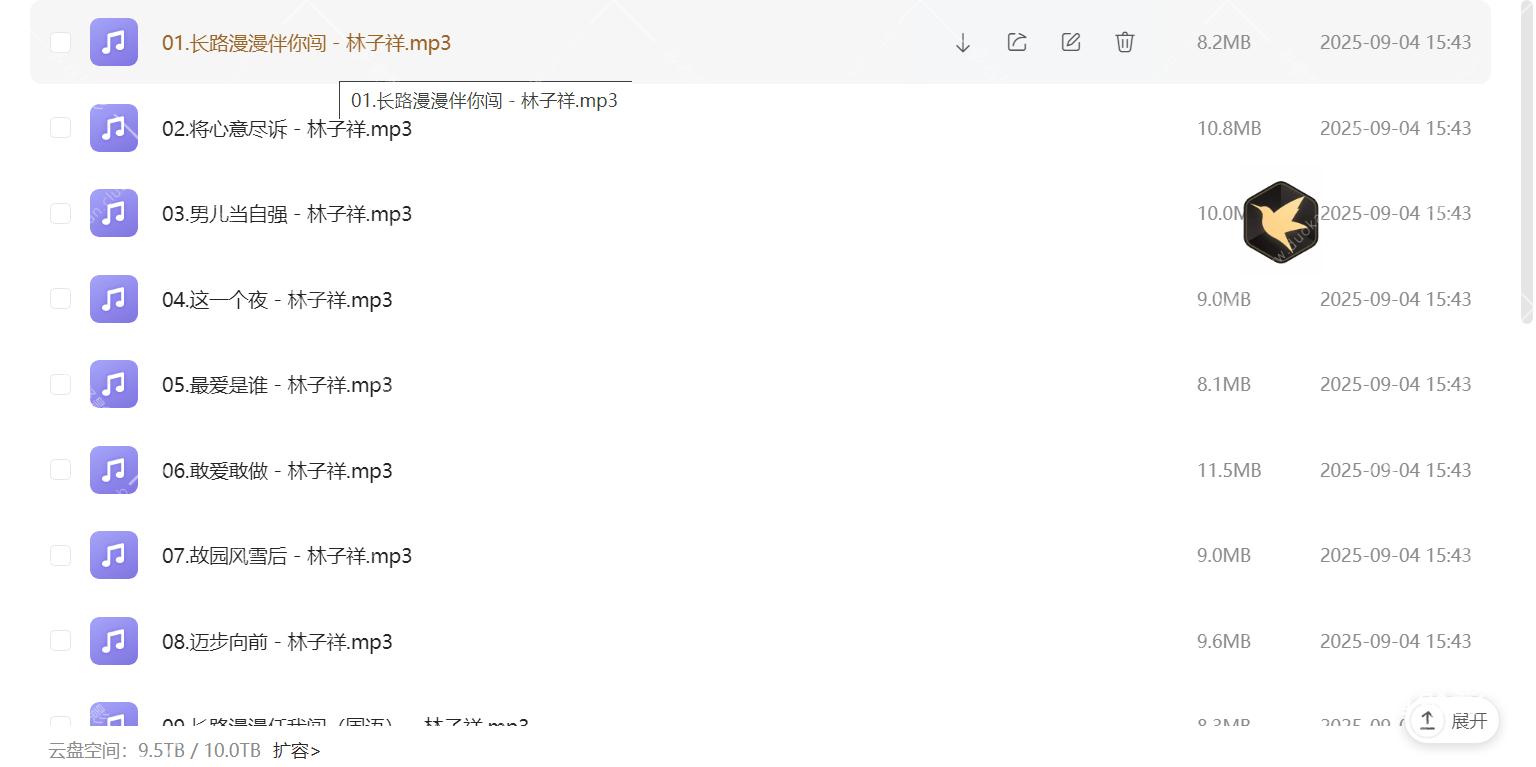Screen dimensions: 1536x767
Task: Click the music note icon beside 02.将心意尽诉
Action: pos(113,128)
